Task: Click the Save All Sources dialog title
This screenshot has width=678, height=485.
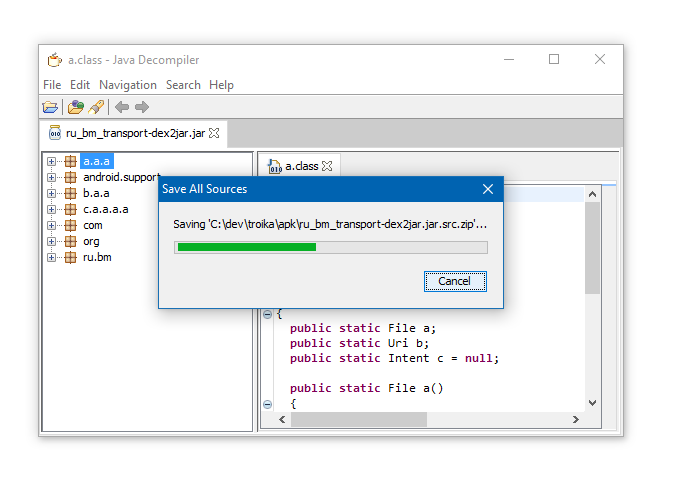Action: (205, 189)
